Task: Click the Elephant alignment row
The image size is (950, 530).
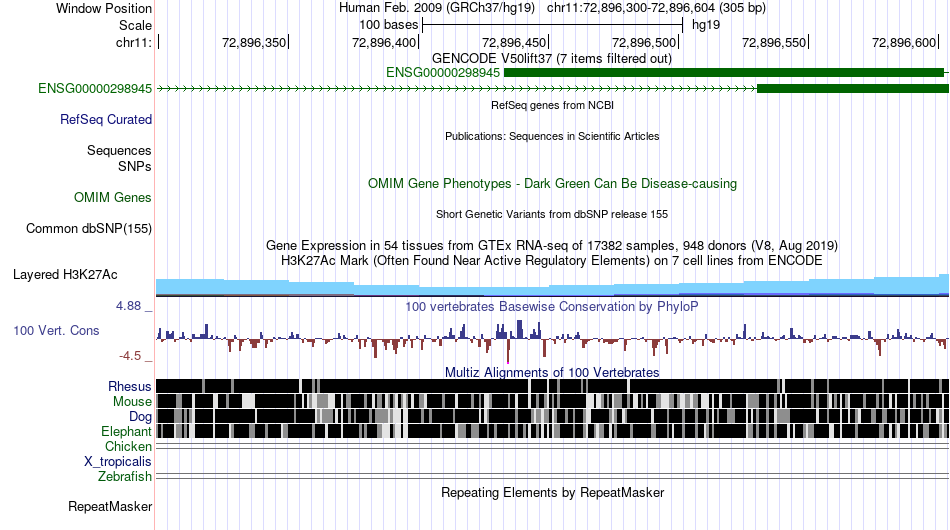Action: tap(553, 431)
